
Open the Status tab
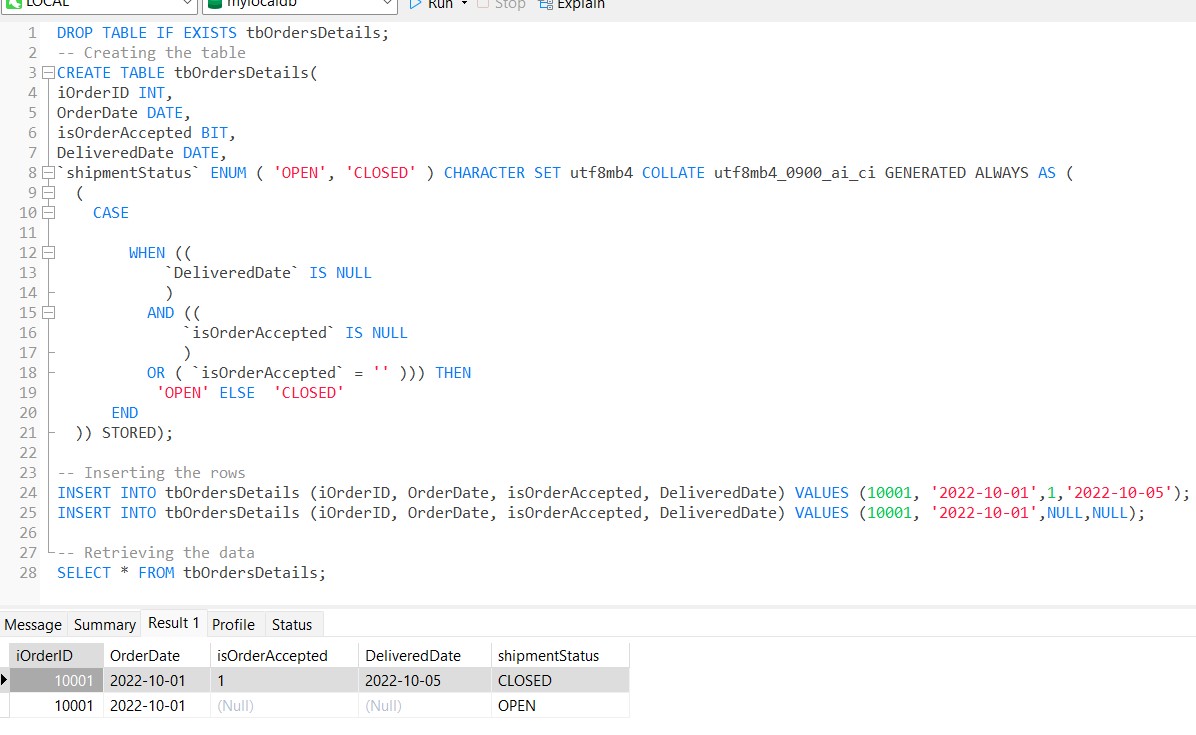click(x=292, y=624)
